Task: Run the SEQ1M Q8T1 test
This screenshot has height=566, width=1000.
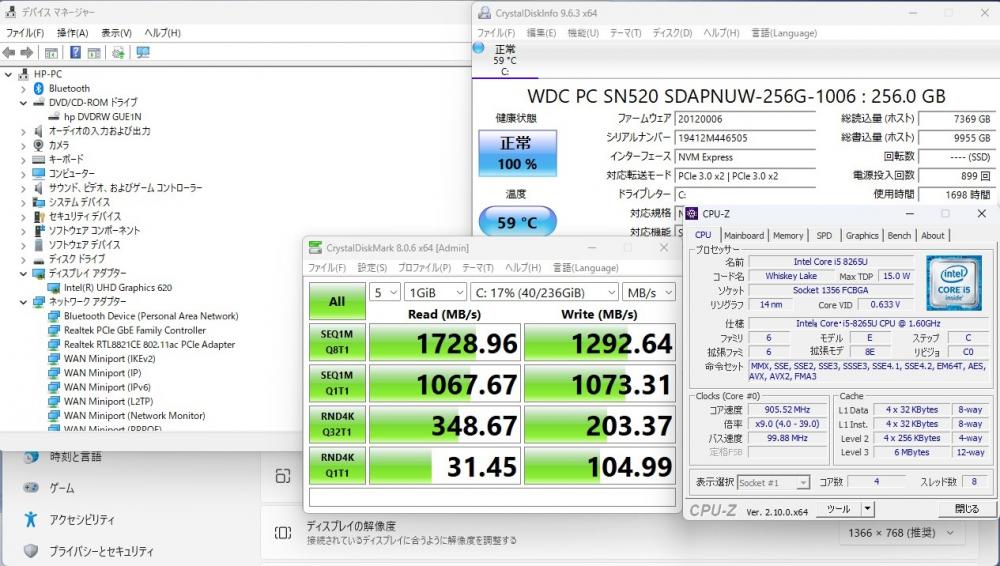Action: (x=337, y=342)
